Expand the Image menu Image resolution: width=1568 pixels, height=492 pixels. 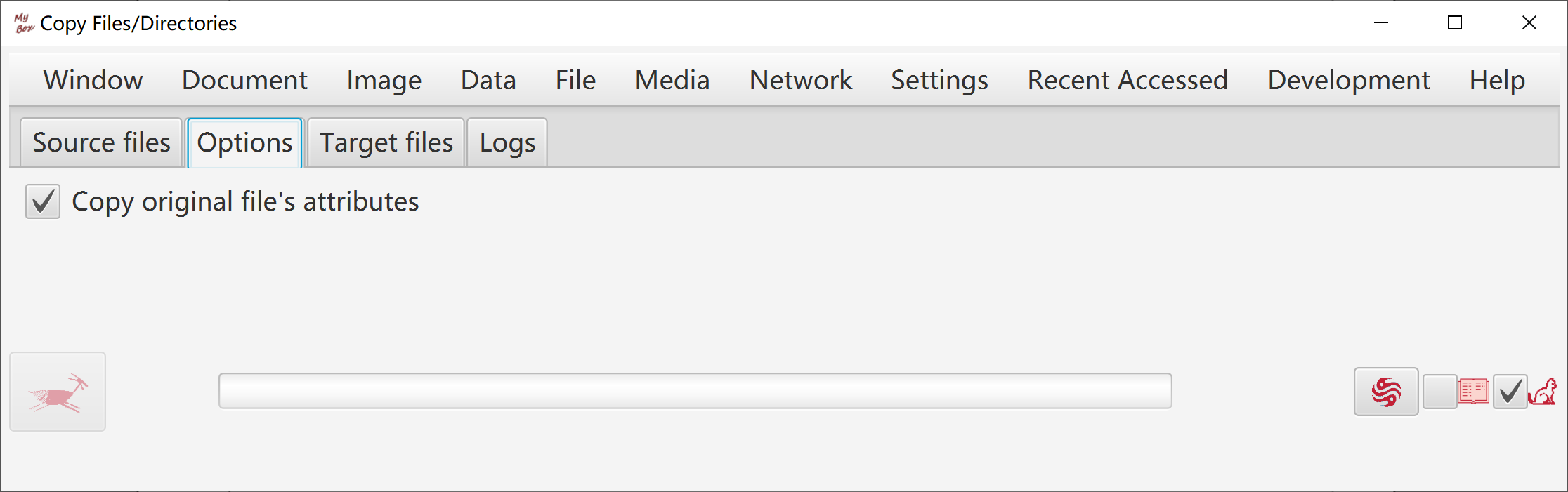click(x=384, y=80)
